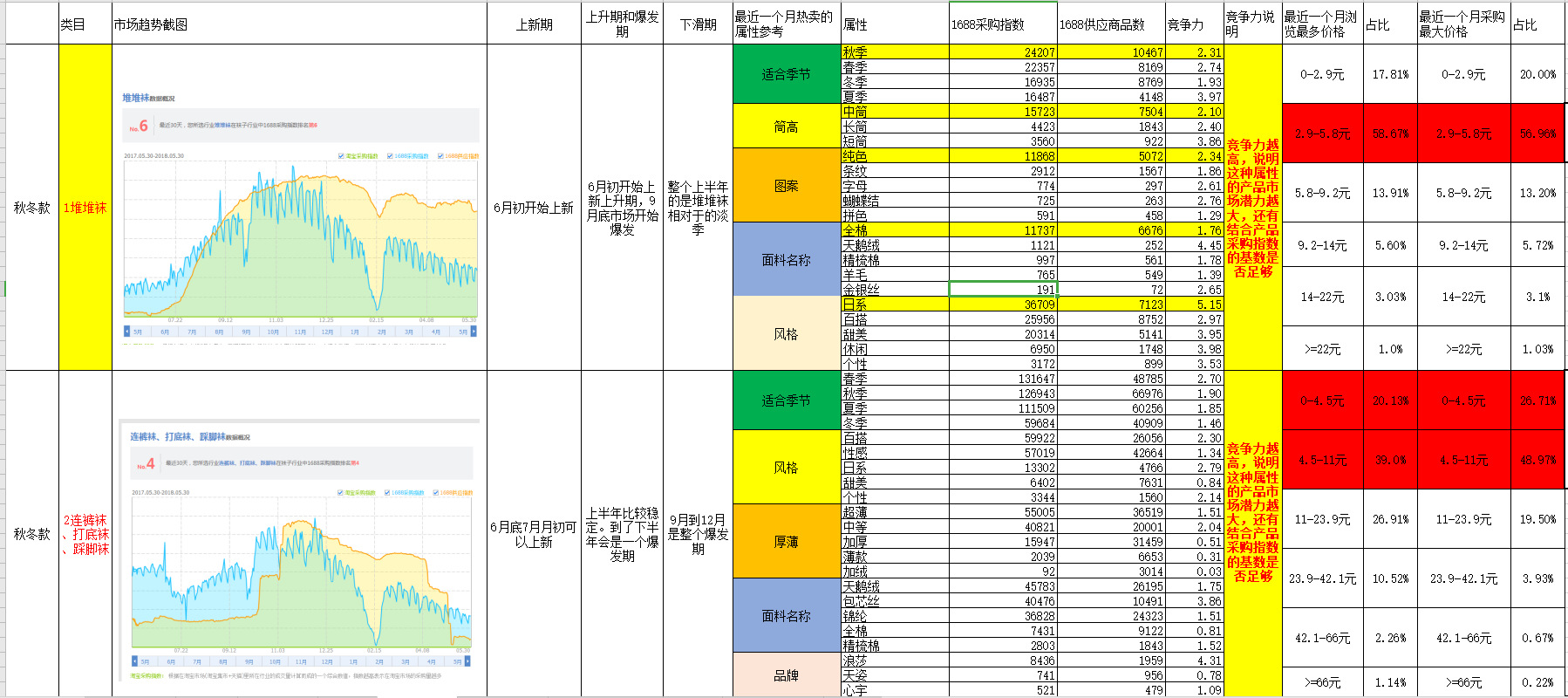Select the supply count value 66976

pos(1111,393)
